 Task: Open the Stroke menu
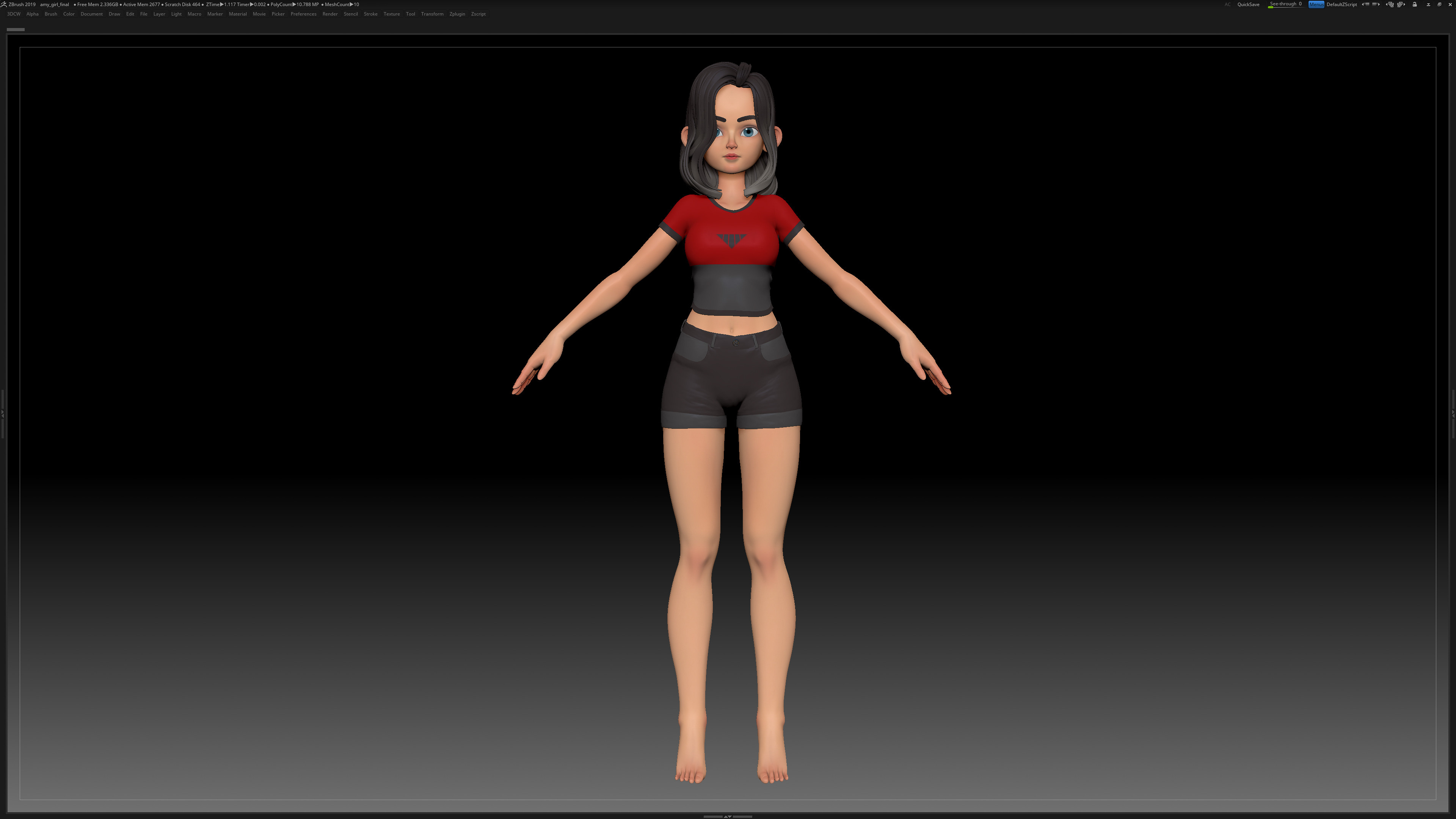pos(371,14)
